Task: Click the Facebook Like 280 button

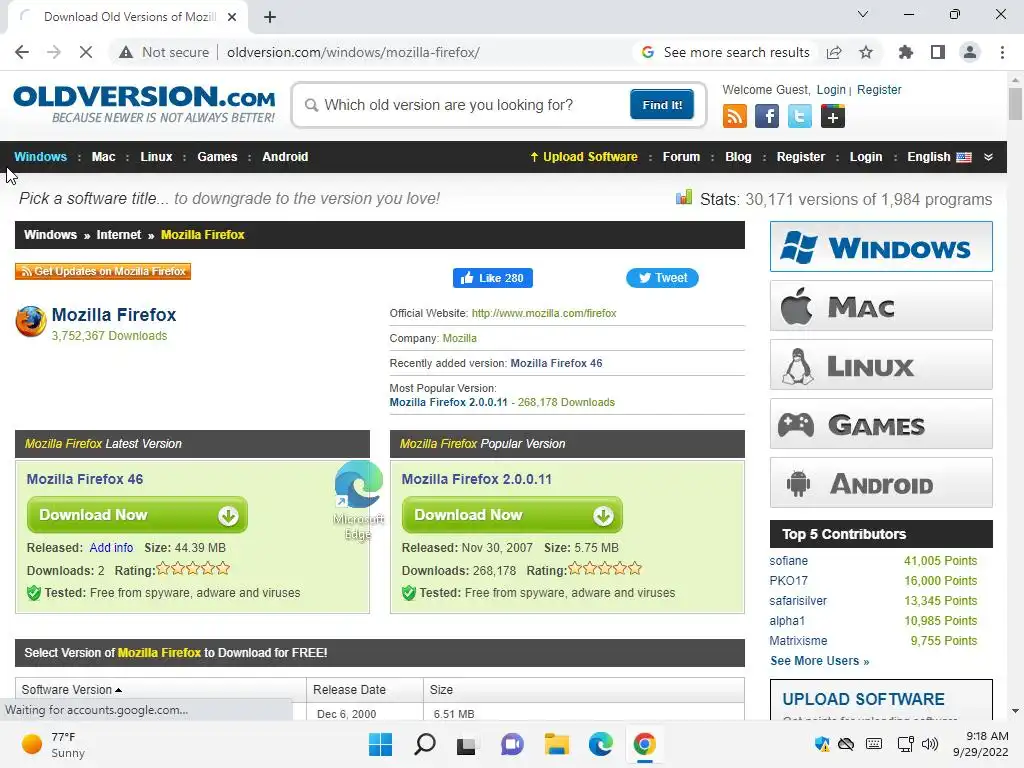Action: pos(492,278)
